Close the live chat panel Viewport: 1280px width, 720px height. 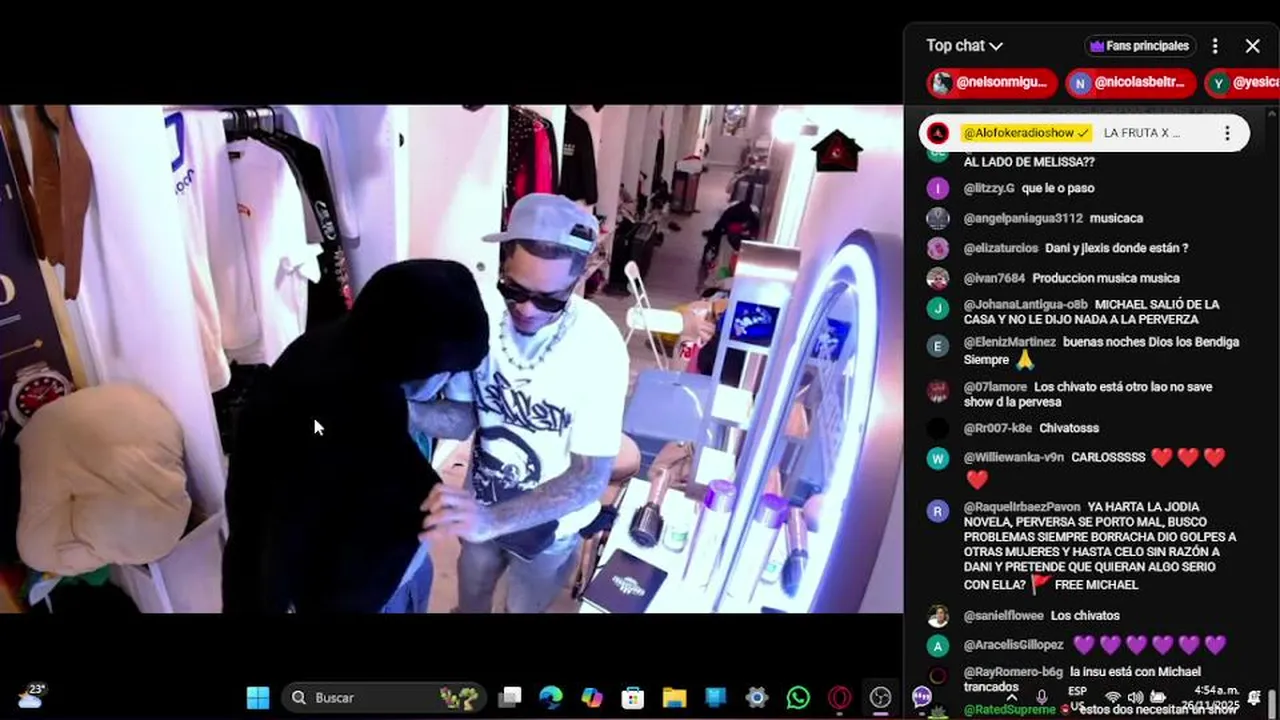coord(1252,46)
